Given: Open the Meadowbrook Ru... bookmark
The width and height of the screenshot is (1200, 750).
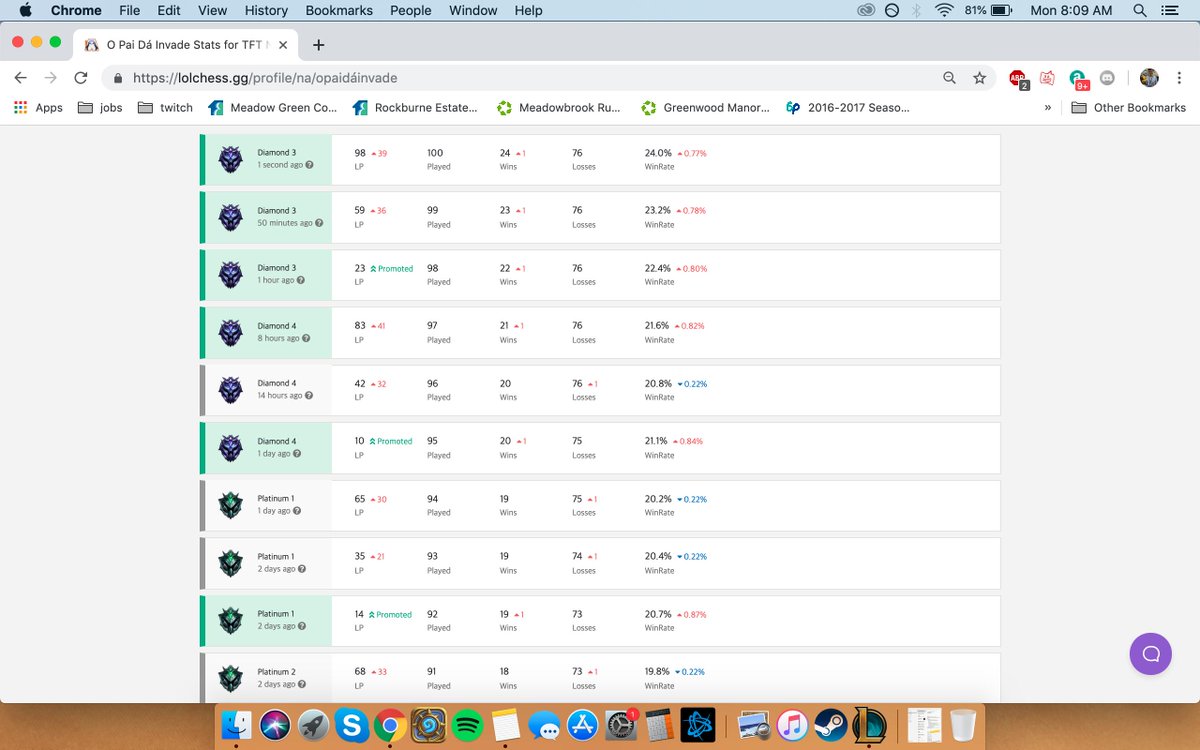Looking at the screenshot, I should point(558,107).
